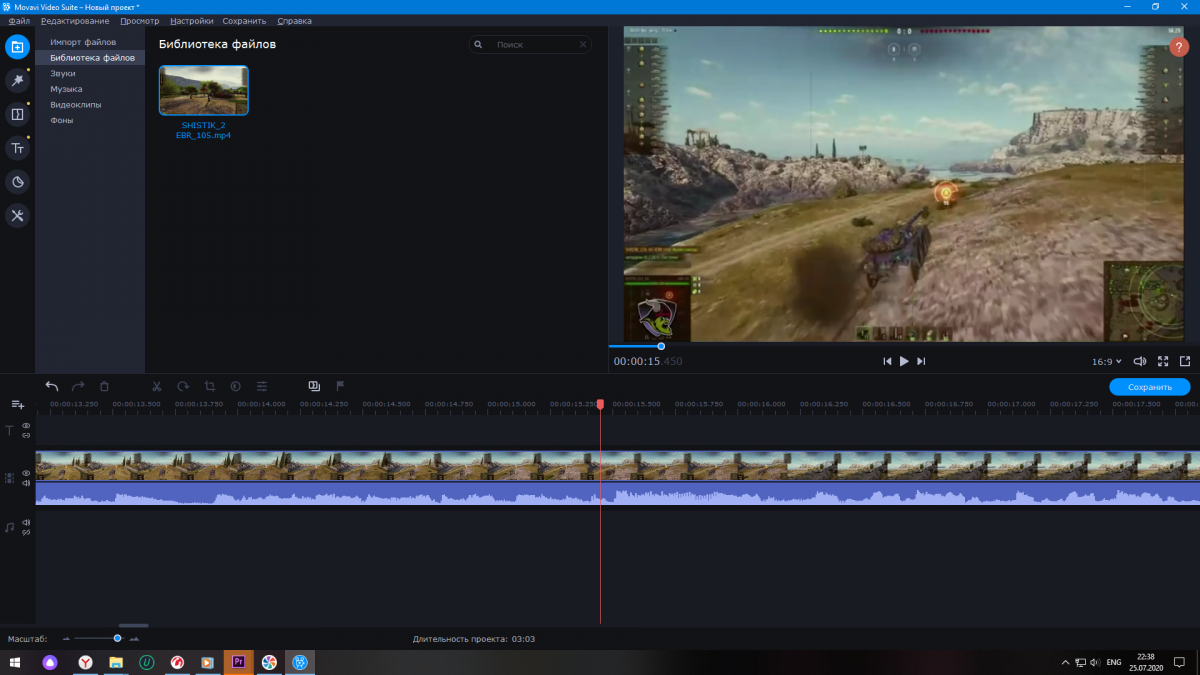This screenshot has width=1200, height=675.
Task: Open the Filters and effects panel in sidebar
Action: (17, 80)
